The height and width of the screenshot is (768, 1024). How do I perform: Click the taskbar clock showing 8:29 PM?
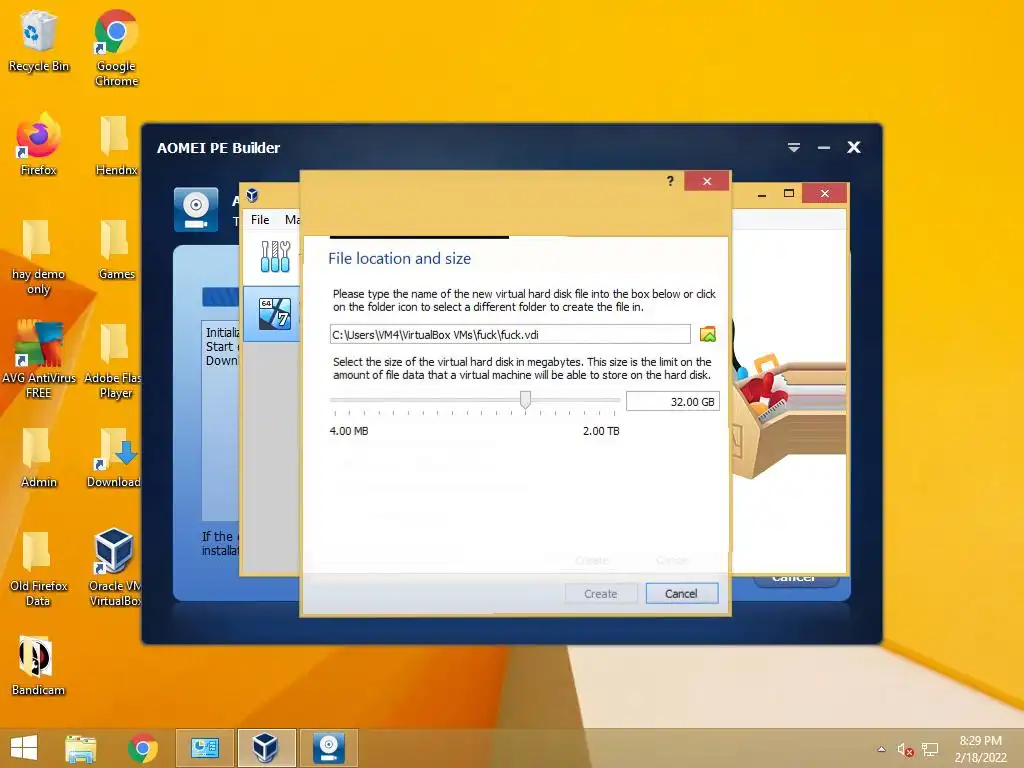[x=980, y=748]
